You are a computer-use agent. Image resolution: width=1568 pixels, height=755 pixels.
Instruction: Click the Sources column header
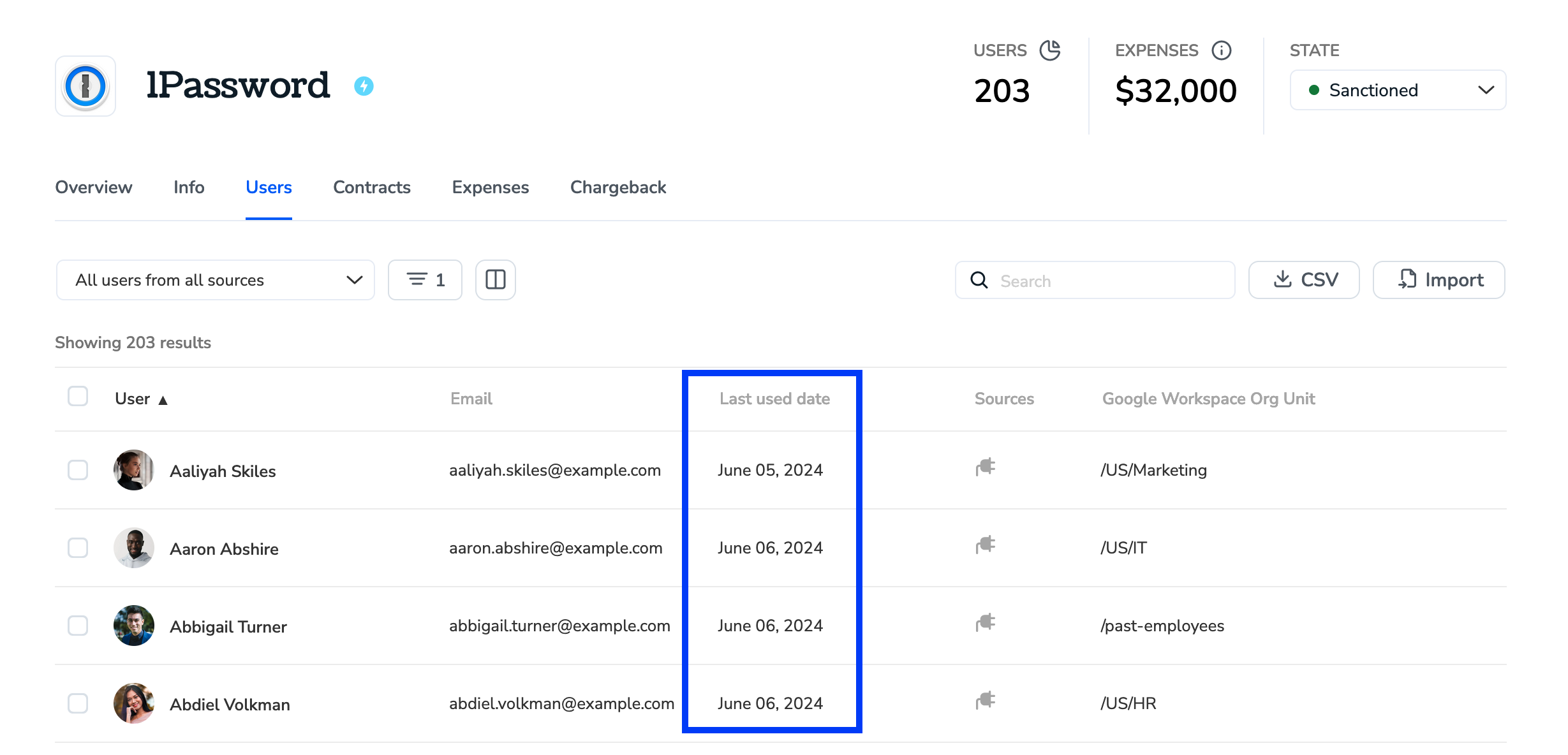click(1004, 399)
